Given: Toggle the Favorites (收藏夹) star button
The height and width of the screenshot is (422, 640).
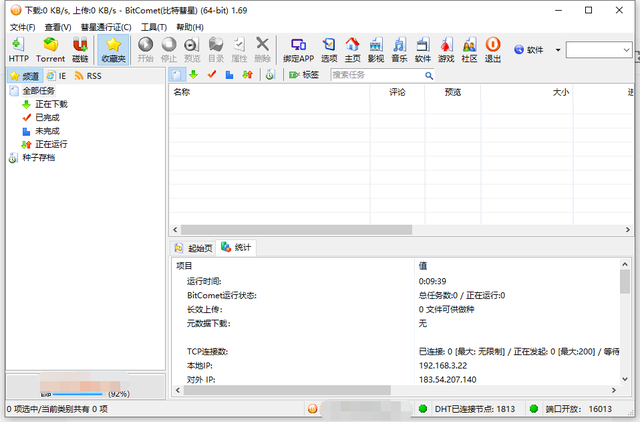Looking at the screenshot, I should pyautogui.click(x=113, y=50).
